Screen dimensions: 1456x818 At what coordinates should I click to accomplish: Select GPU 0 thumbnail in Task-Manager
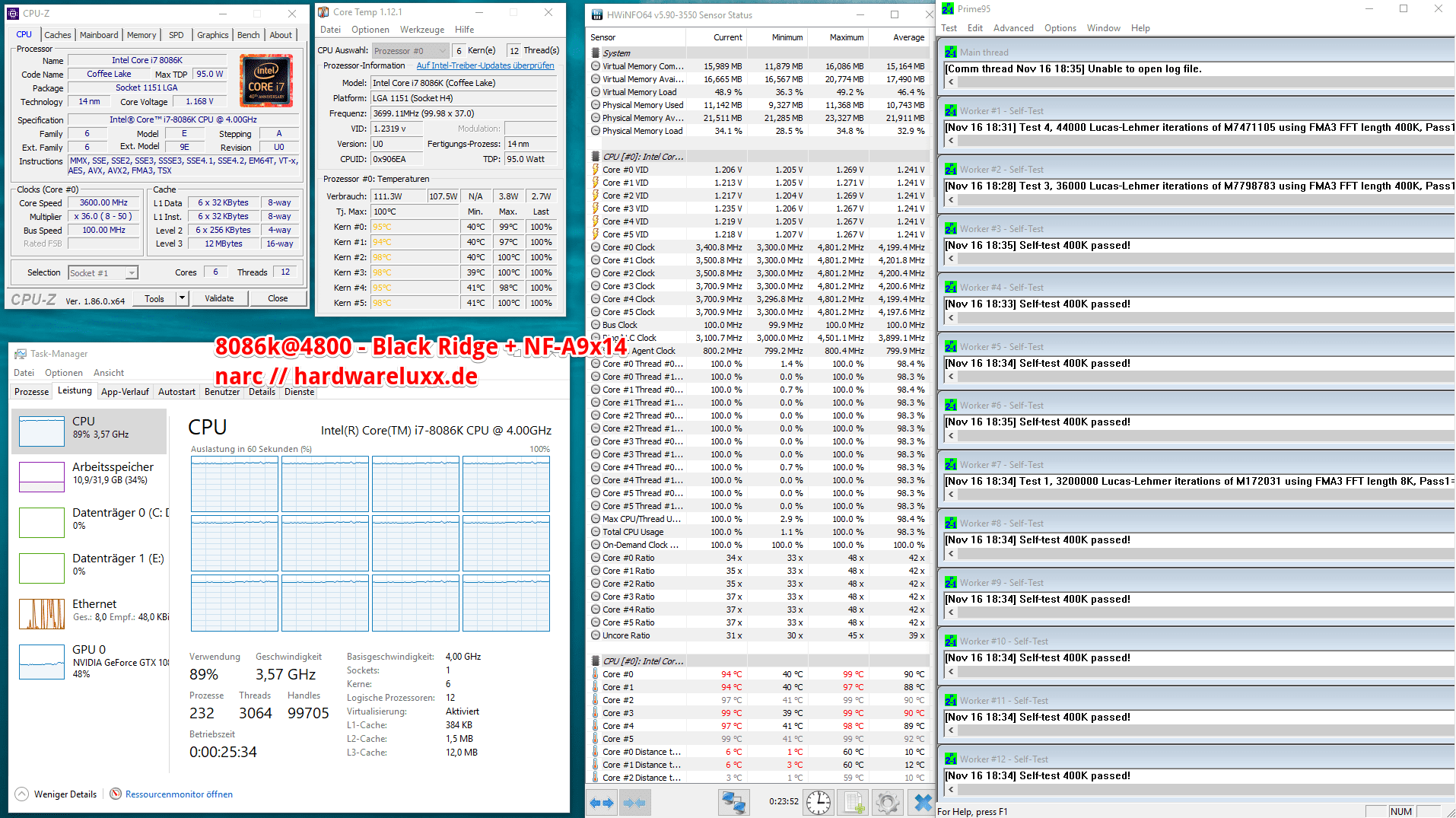point(42,661)
